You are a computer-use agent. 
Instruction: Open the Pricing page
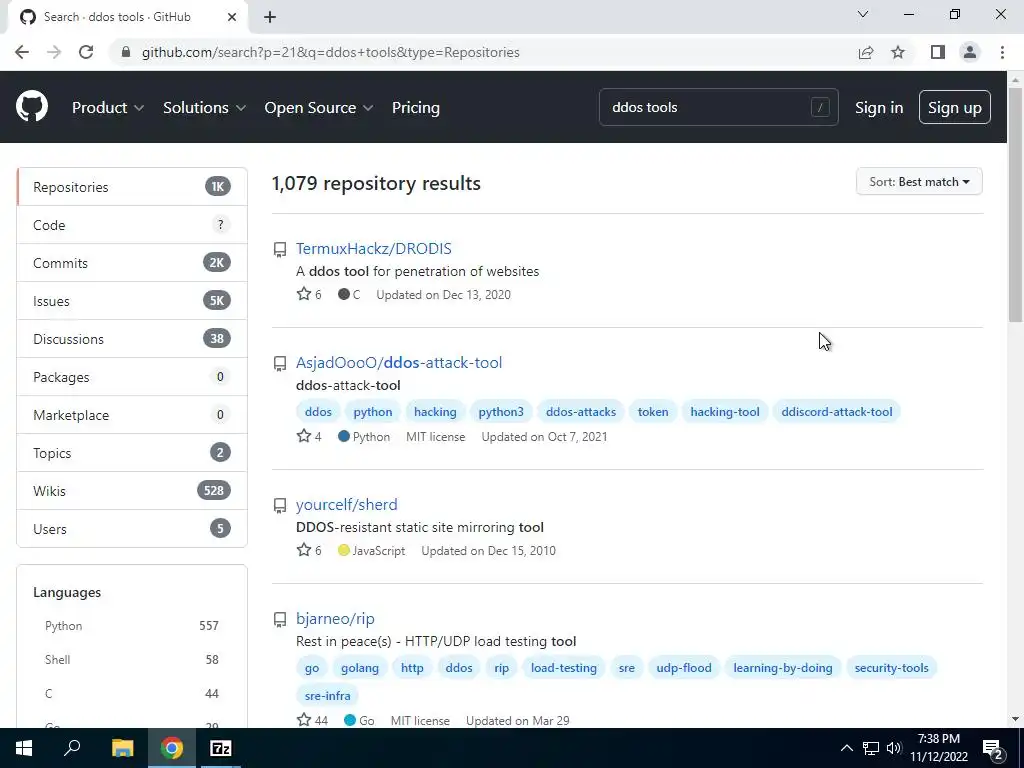click(415, 108)
